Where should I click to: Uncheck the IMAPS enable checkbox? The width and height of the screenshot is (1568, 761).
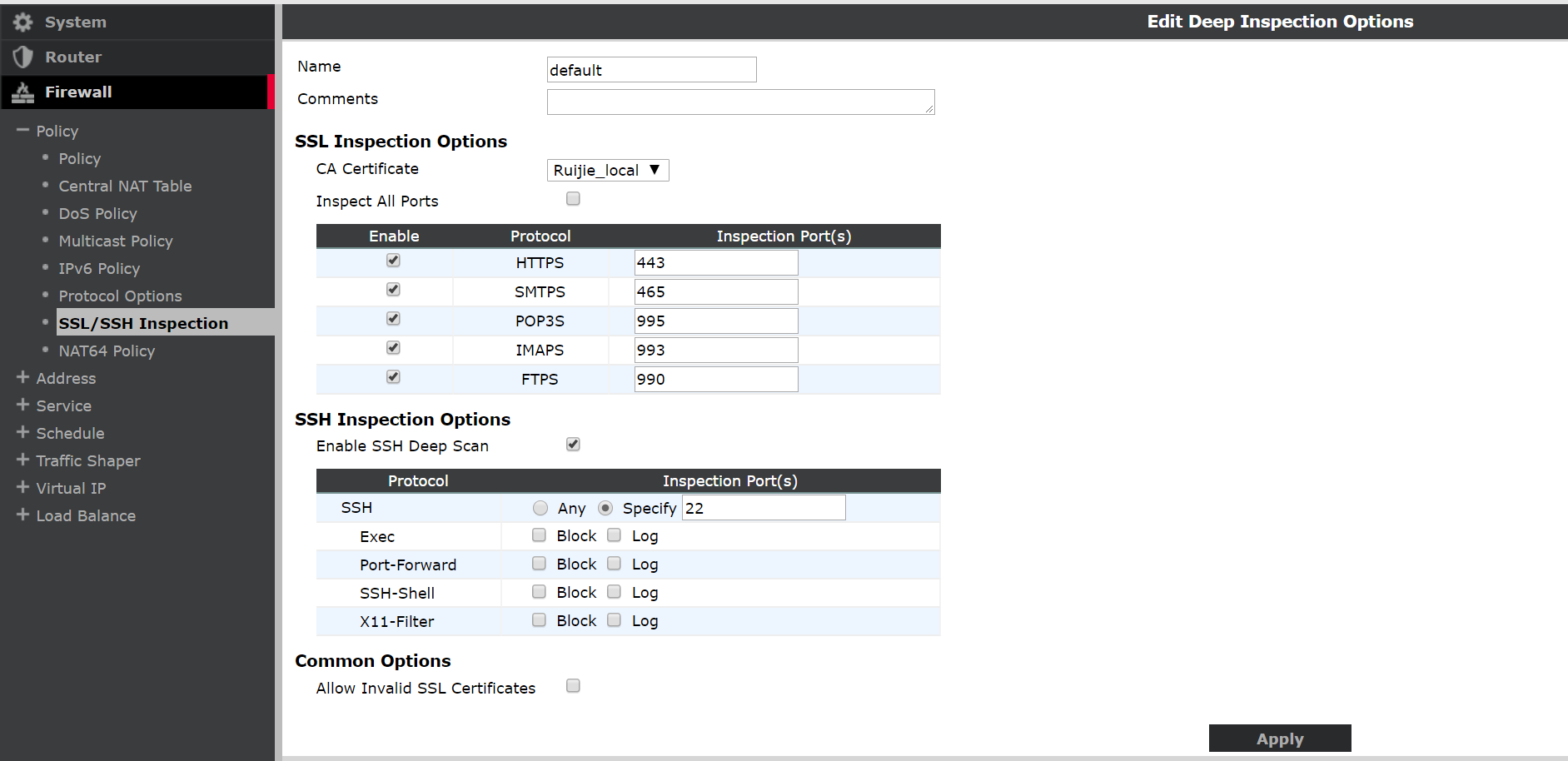[393, 347]
